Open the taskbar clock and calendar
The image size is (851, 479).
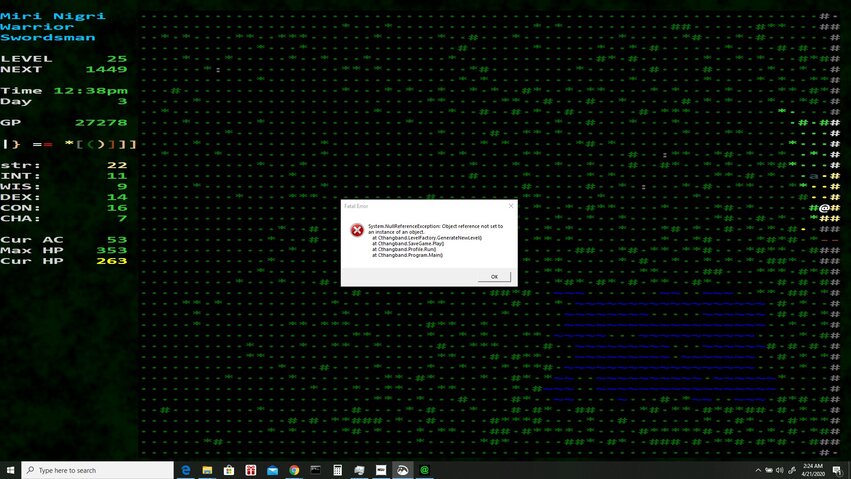click(x=812, y=469)
